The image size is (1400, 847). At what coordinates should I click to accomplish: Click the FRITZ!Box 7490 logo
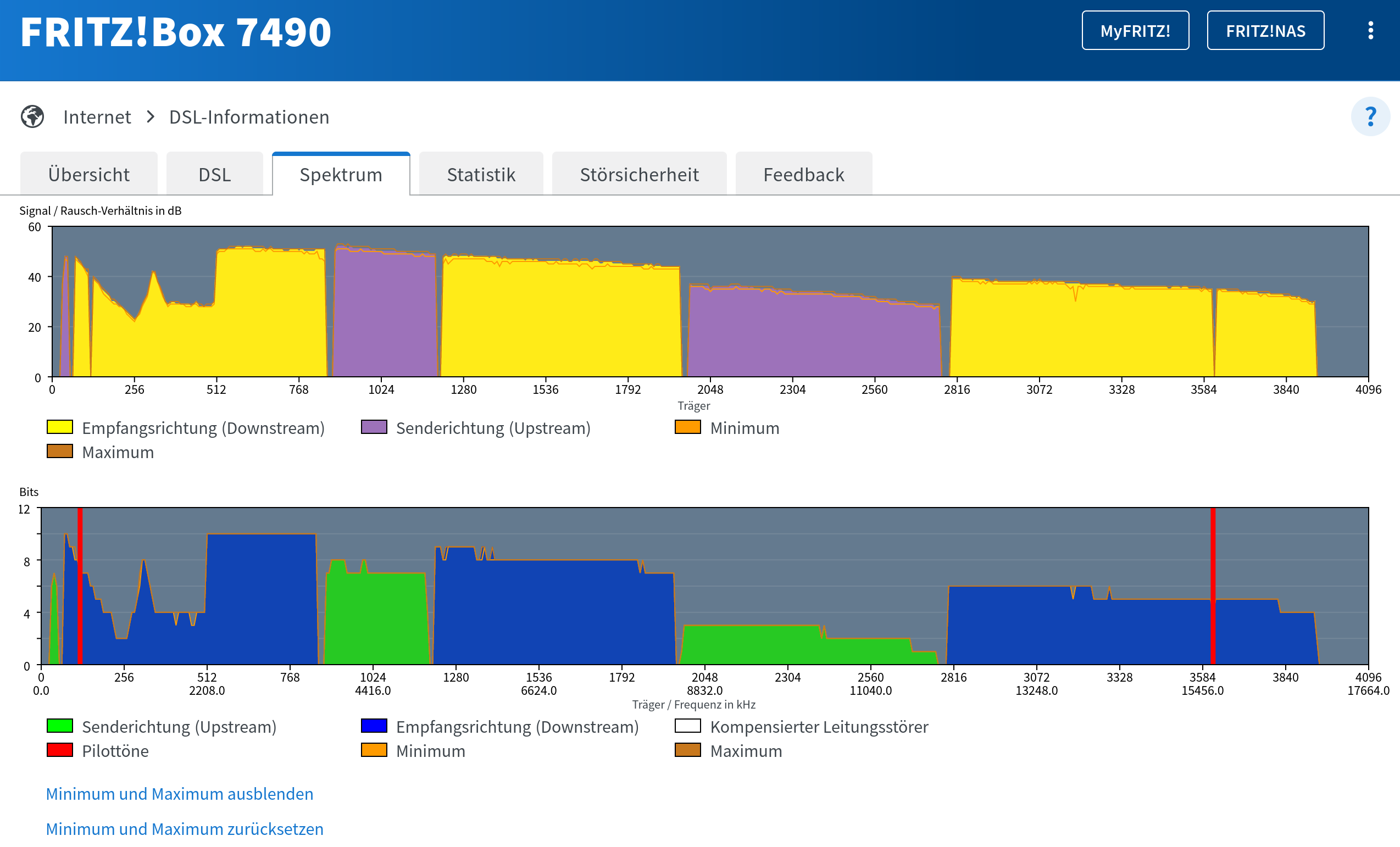(176, 32)
